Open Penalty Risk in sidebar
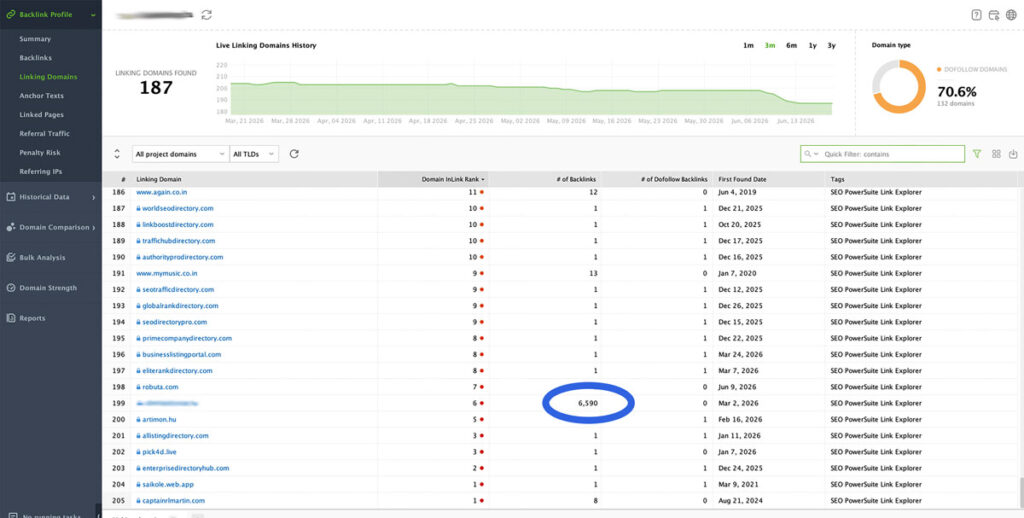The width and height of the screenshot is (1024, 518). tap(39, 152)
